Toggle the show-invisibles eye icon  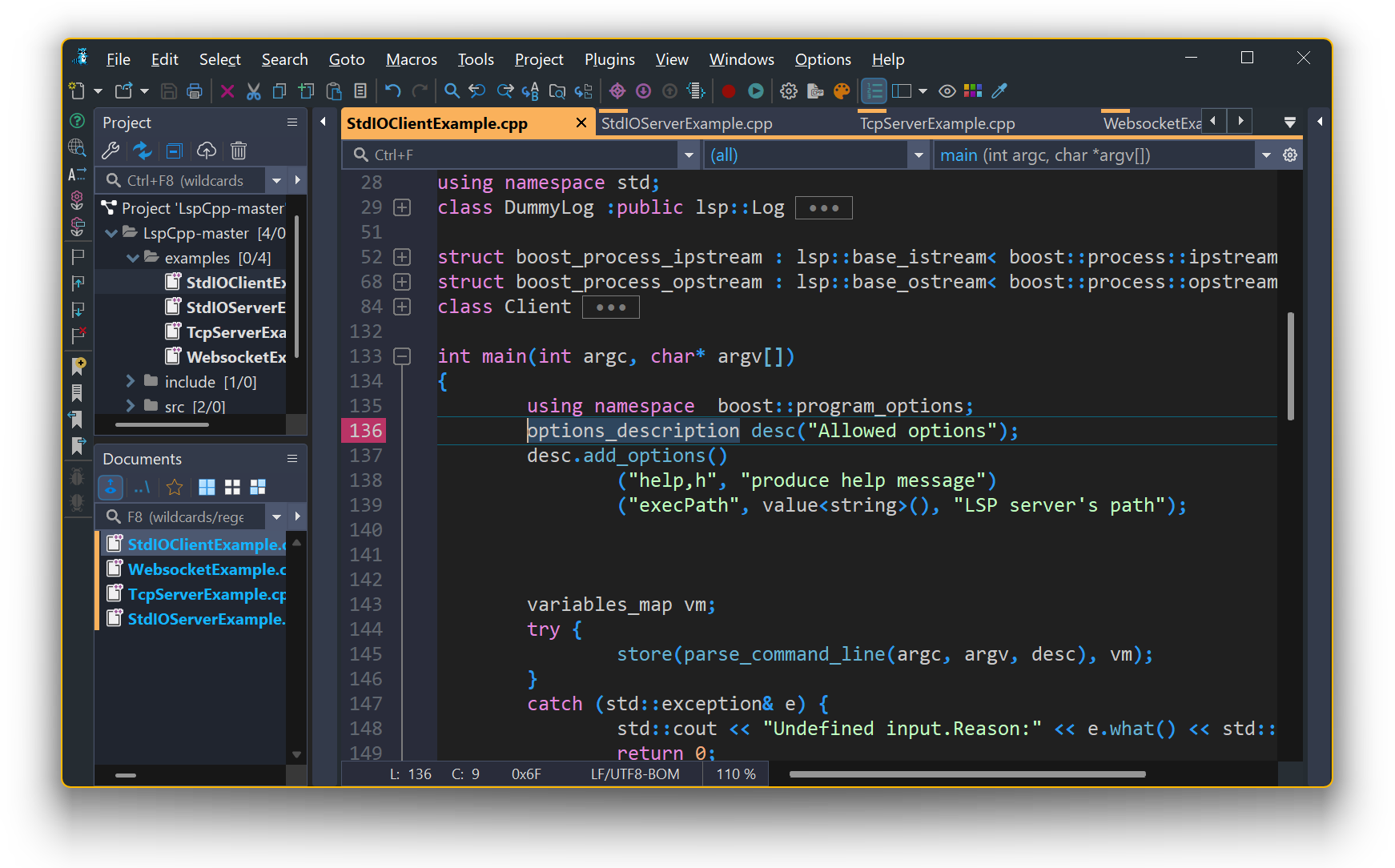(947, 90)
